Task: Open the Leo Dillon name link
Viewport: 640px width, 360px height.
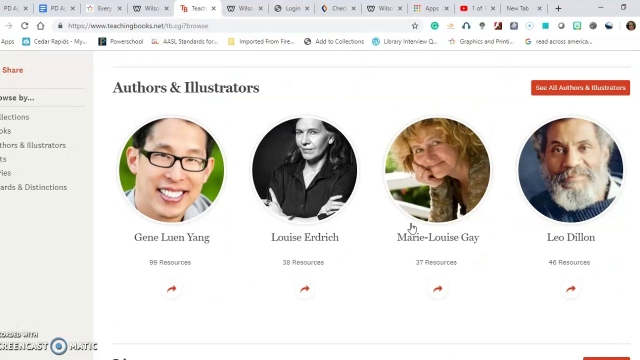Action: 571,238
